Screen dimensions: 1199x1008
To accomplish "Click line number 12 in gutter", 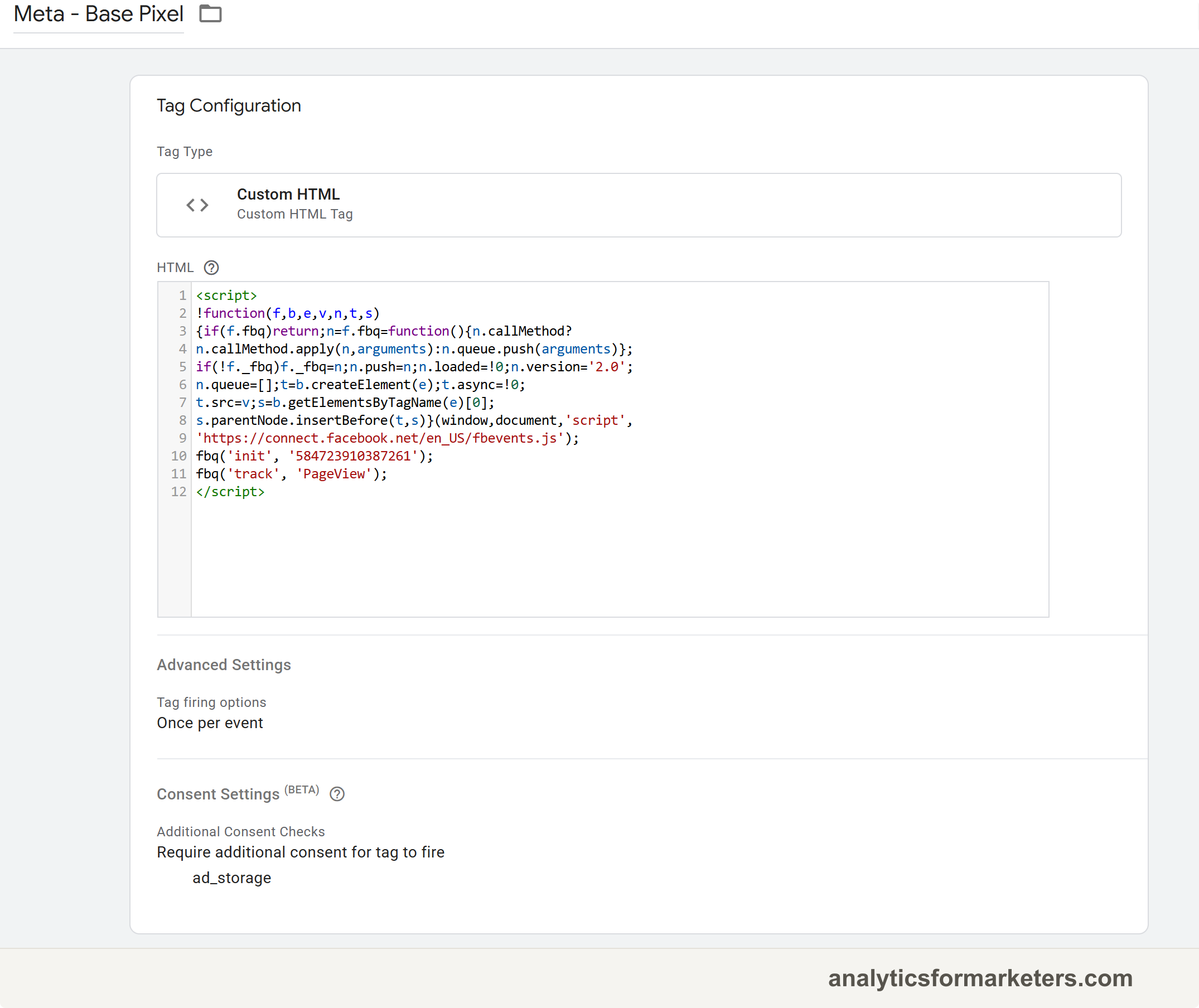I will [x=179, y=491].
